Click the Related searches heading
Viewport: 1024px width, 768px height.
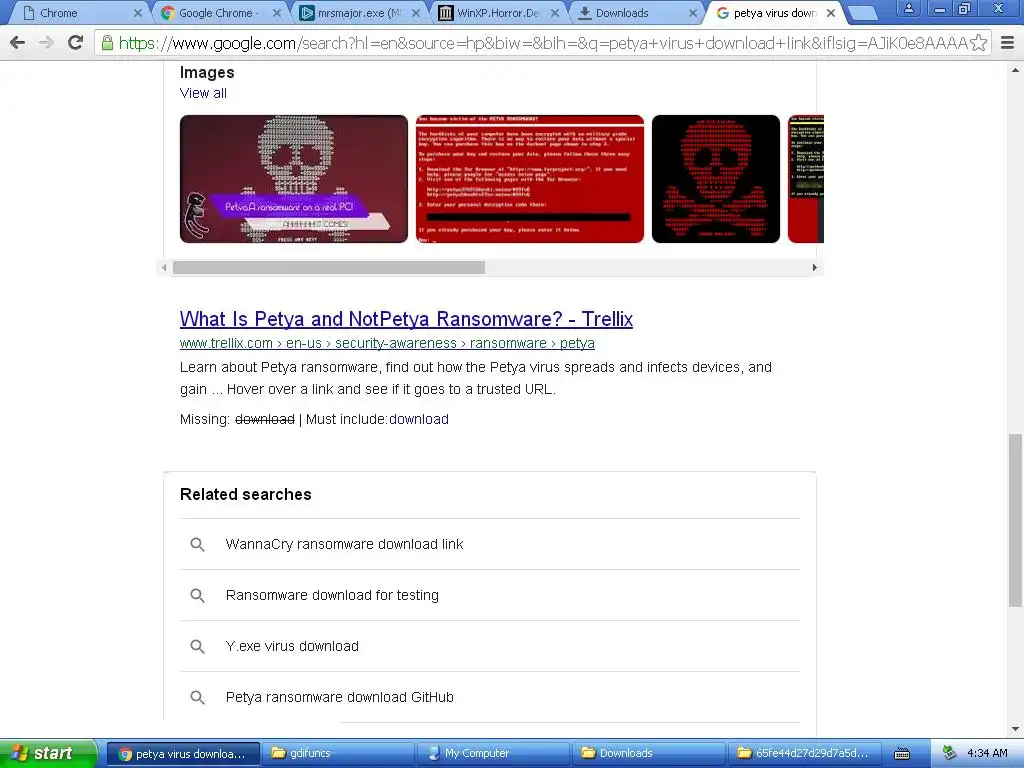point(246,494)
